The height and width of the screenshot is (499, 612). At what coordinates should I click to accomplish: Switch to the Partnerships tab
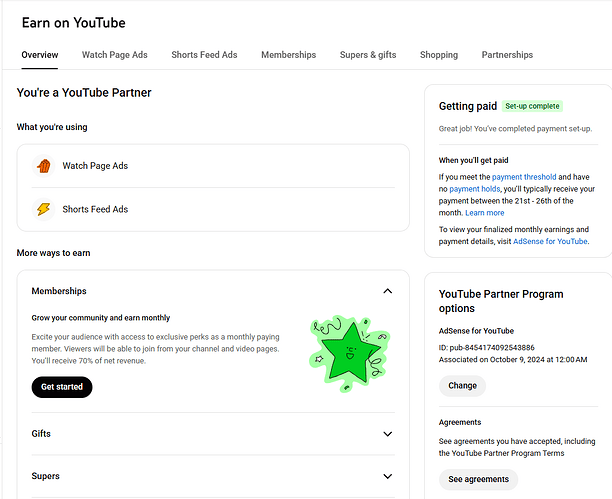tap(507, 55)
